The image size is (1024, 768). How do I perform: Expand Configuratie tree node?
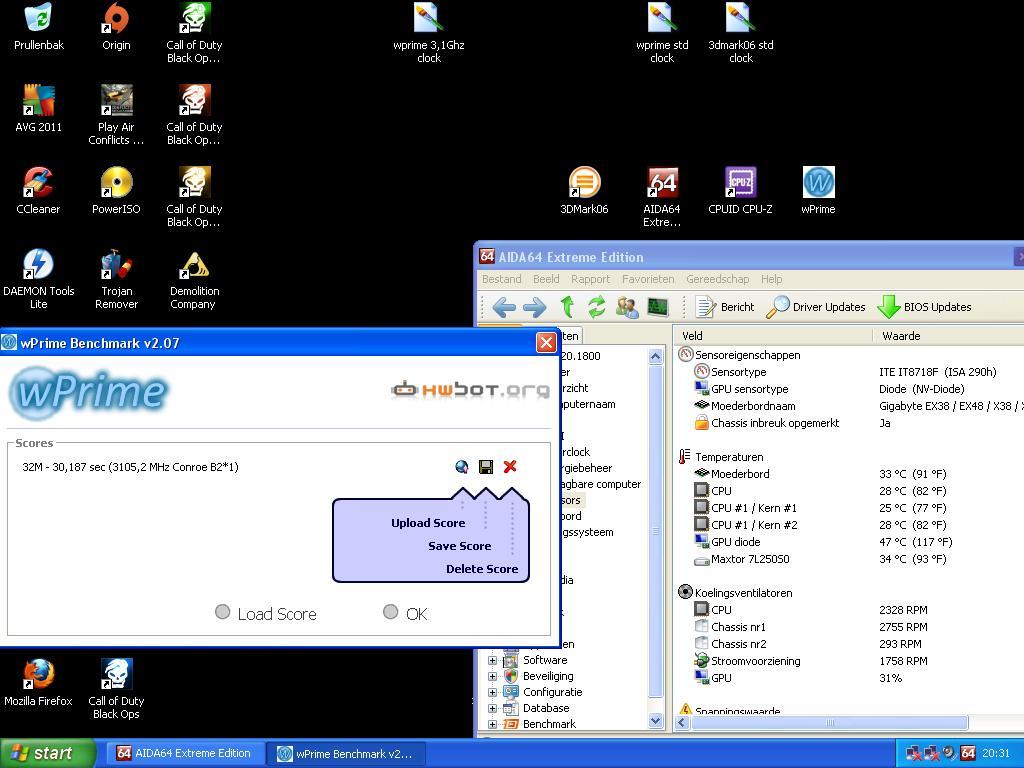coord(492,692)
